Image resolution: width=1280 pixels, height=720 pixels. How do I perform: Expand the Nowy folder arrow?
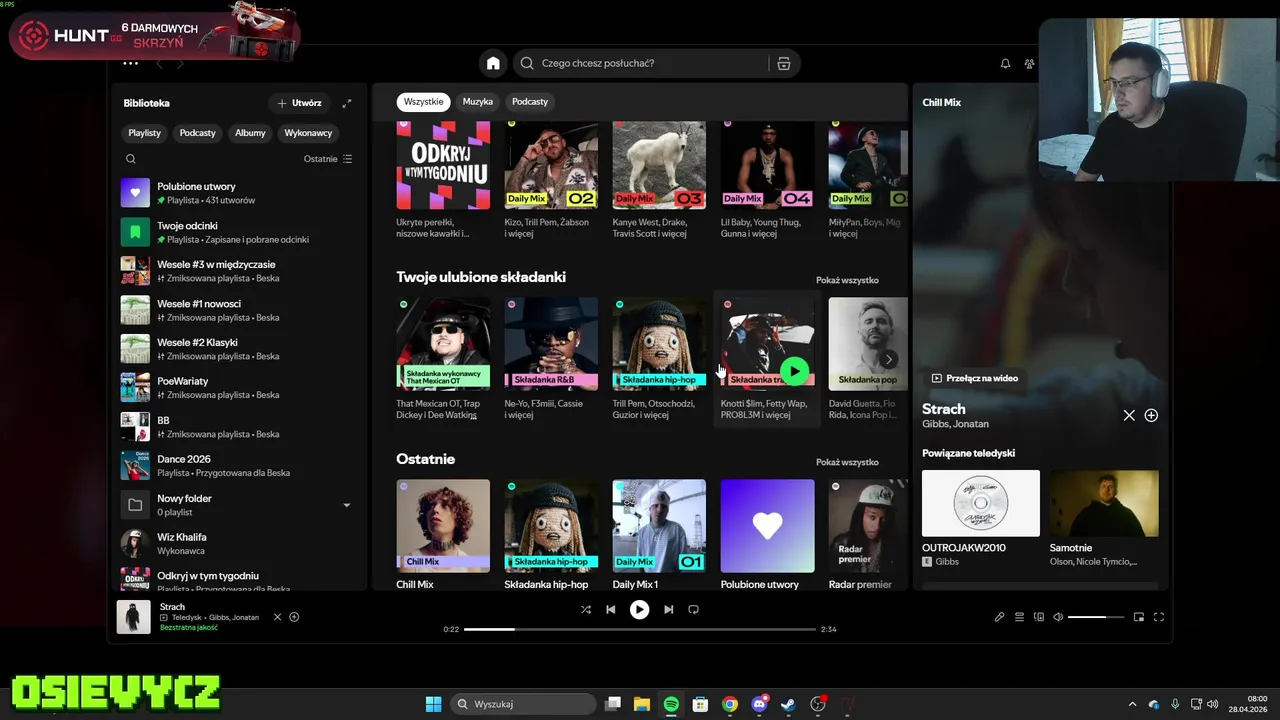click(x=347, y=505)
